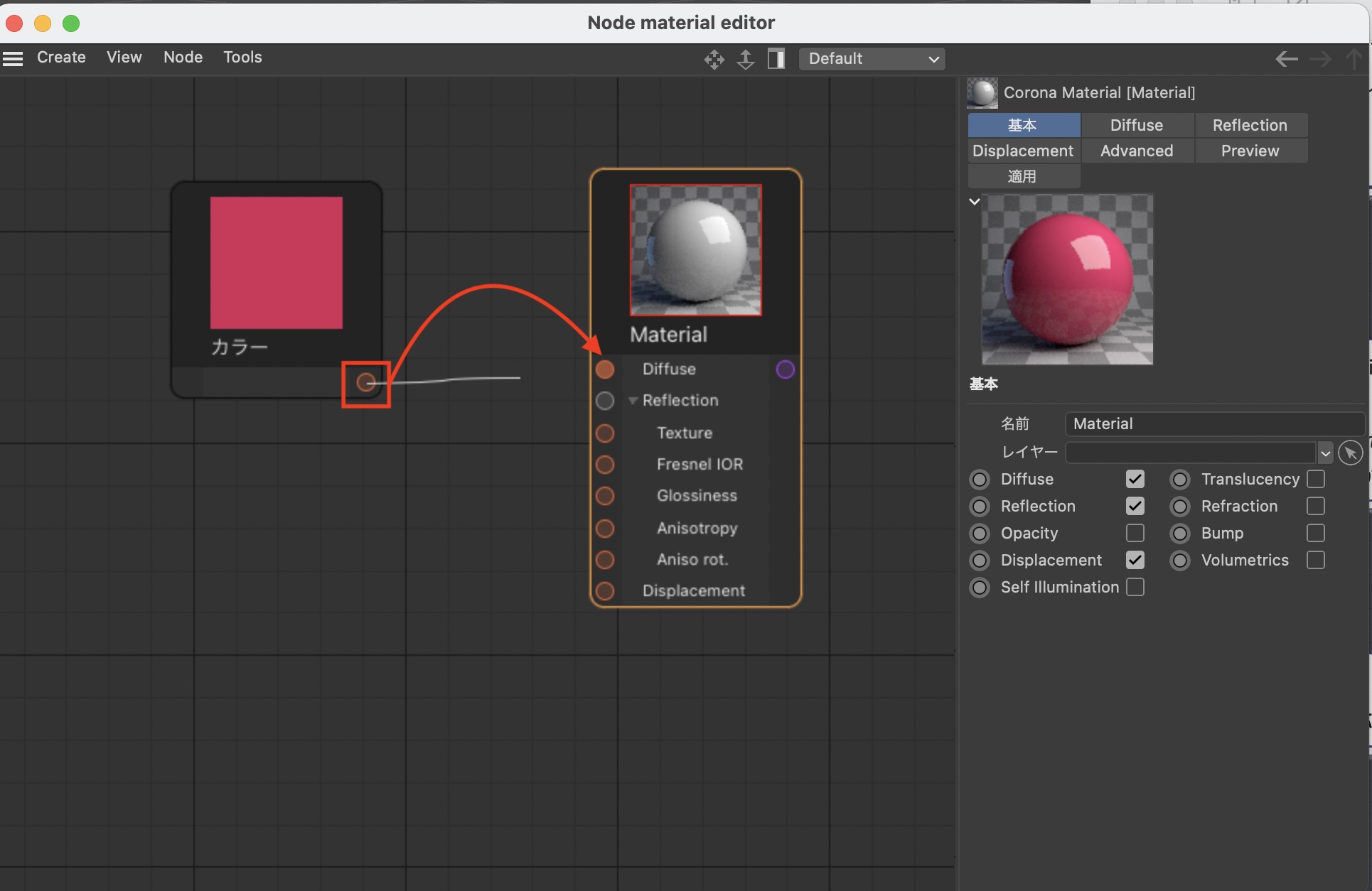This screenshot has height=891, width=1372.
Task: Enable the Opacity checkbox
Action: point(1135,533)
